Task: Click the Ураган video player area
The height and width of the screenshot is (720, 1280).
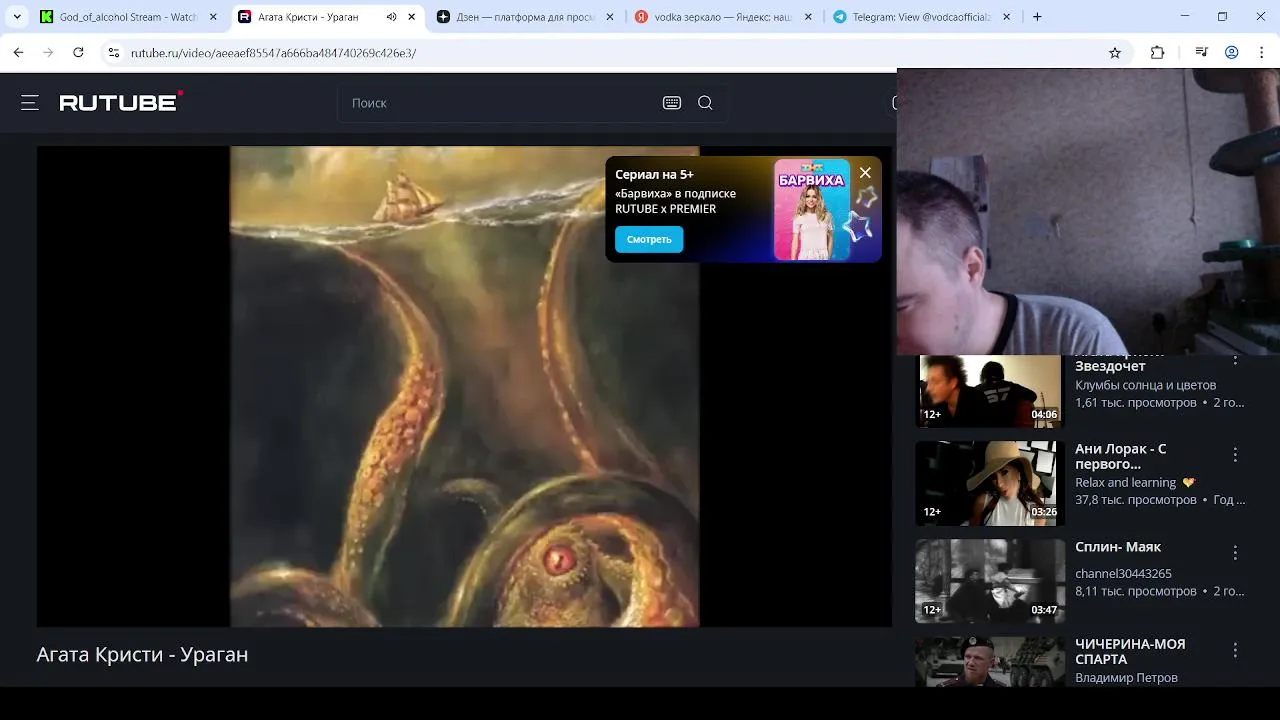Action: tap(464, 387)
